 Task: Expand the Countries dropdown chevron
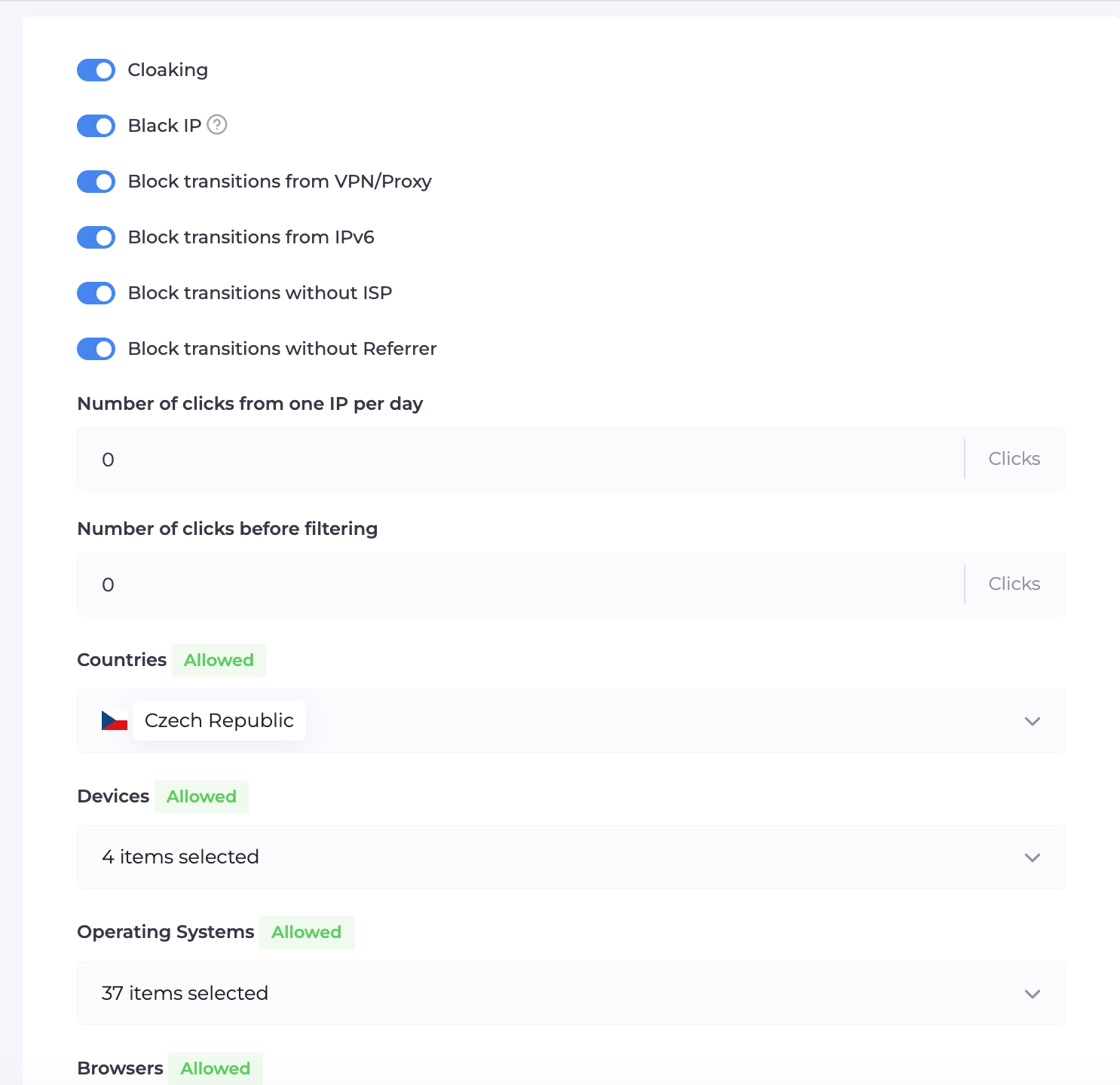(x=1032, y=721)
